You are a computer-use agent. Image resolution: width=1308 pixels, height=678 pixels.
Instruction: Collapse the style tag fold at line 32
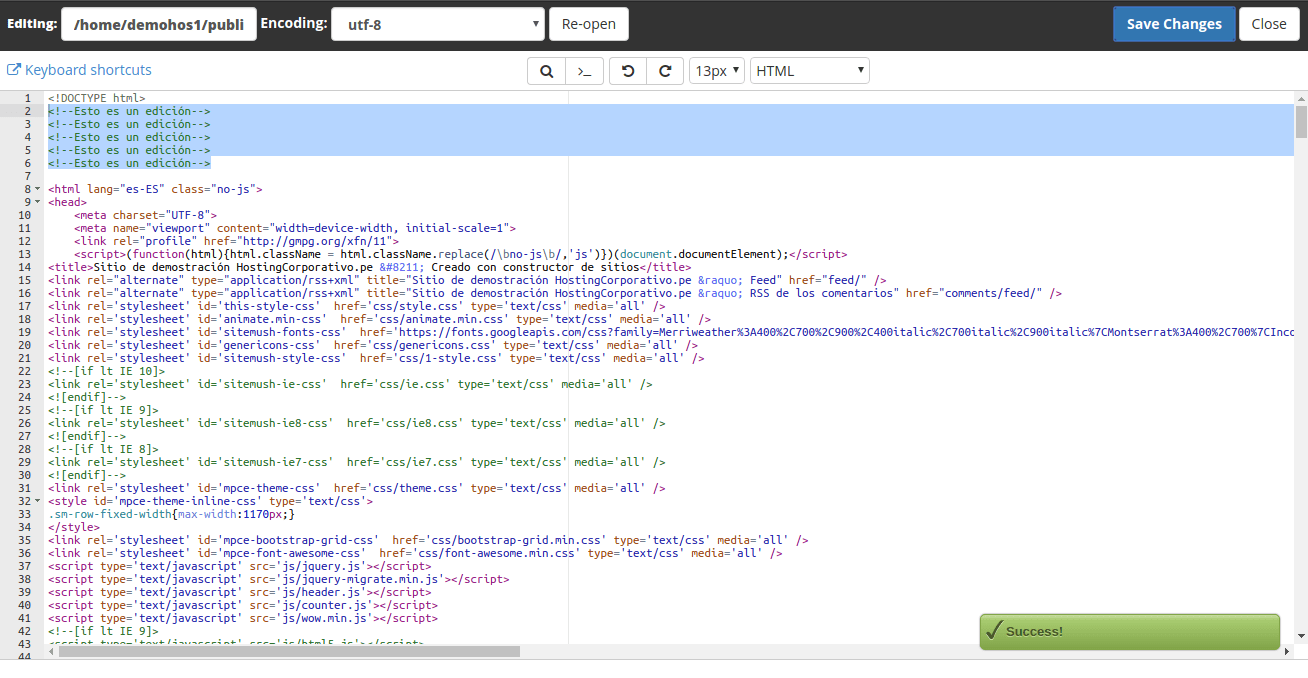[38, 501]
